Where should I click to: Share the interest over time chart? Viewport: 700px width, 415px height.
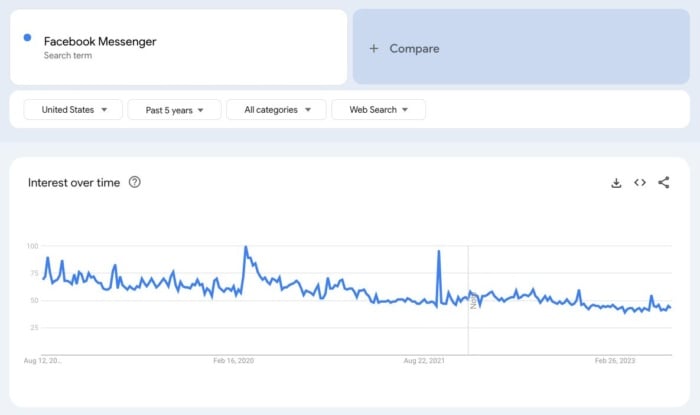tap(664, 183)
